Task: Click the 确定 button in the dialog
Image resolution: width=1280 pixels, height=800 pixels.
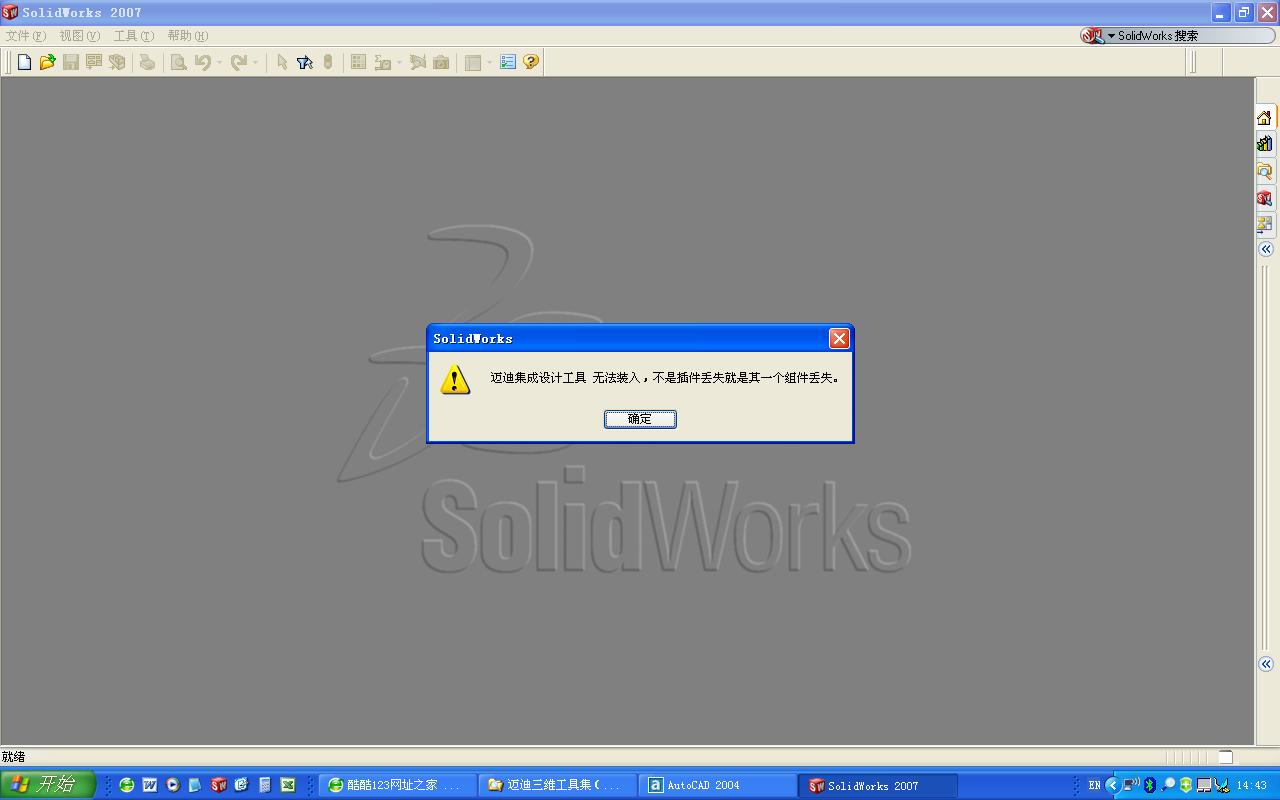Action: pyautogui.click(x=640, y=418)
